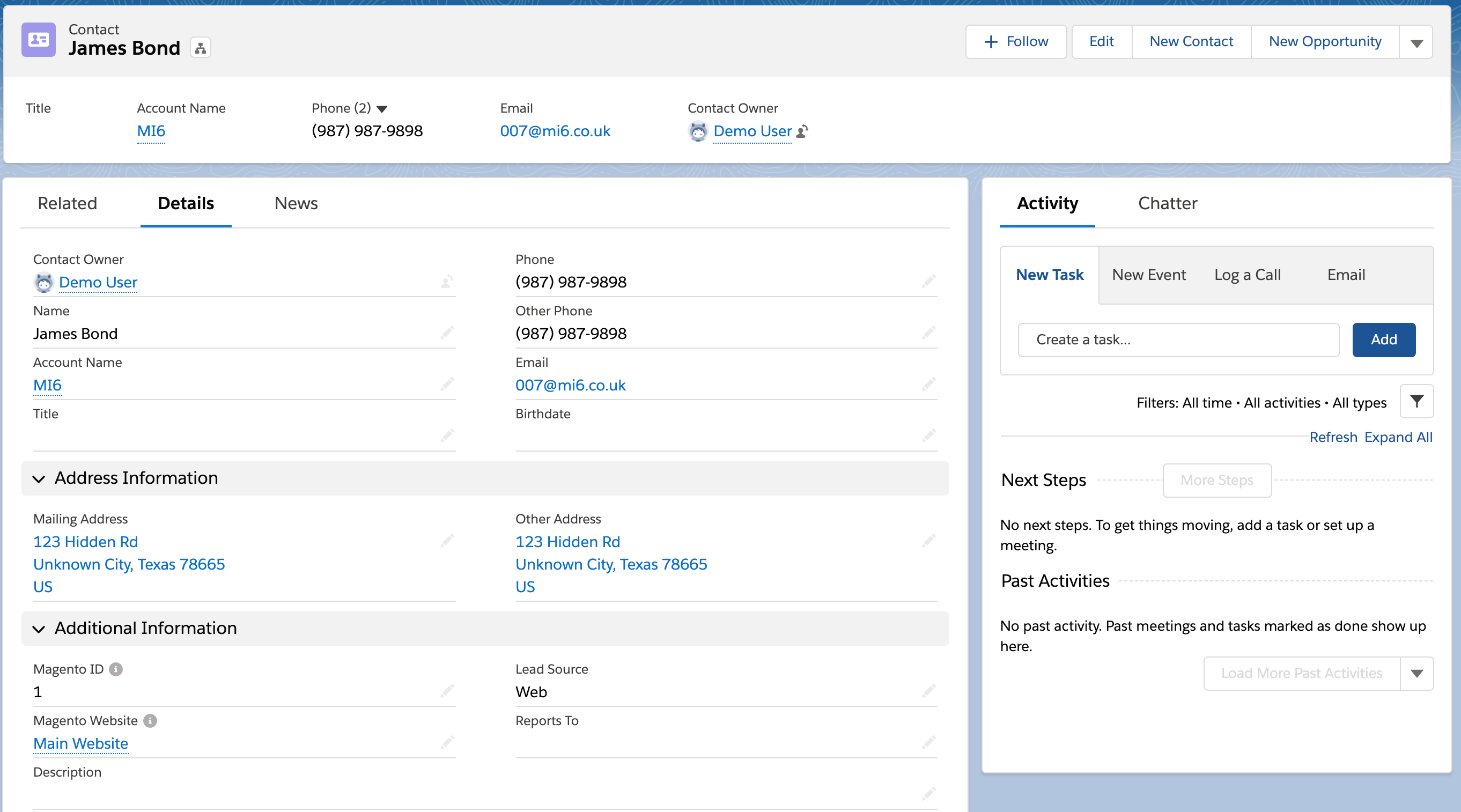The width and height of the screenshot is (1461, 812).
Task: Collapse the Address Information section
Action: tap(39, 478)
